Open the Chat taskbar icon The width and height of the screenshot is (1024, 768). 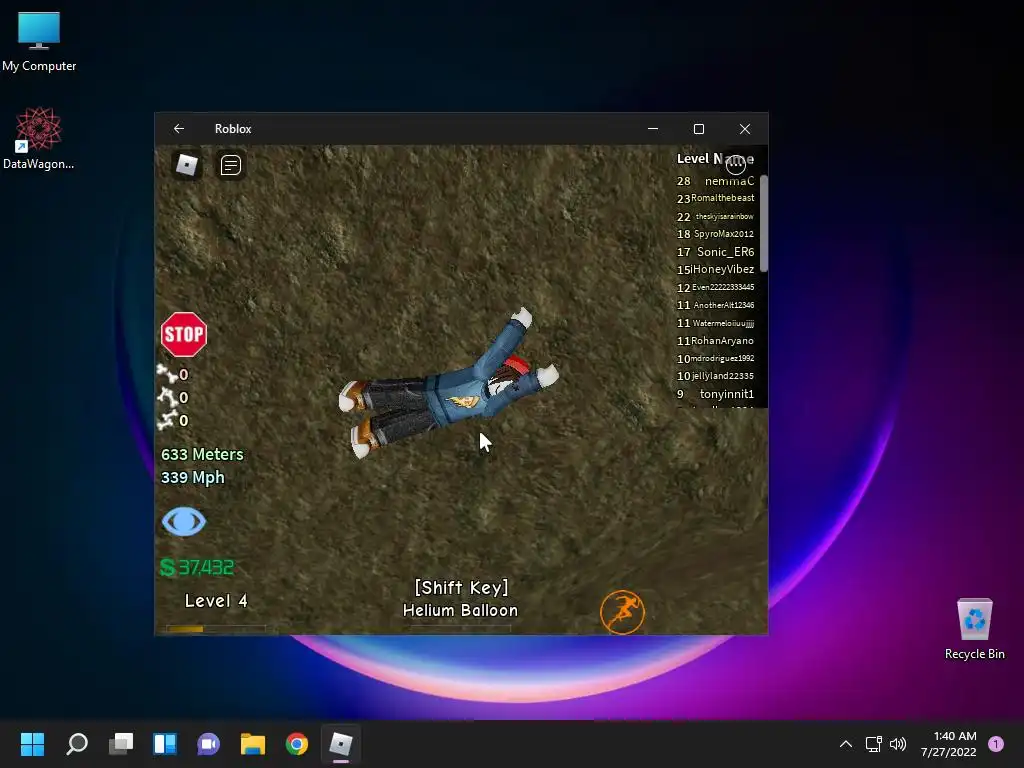208,744
